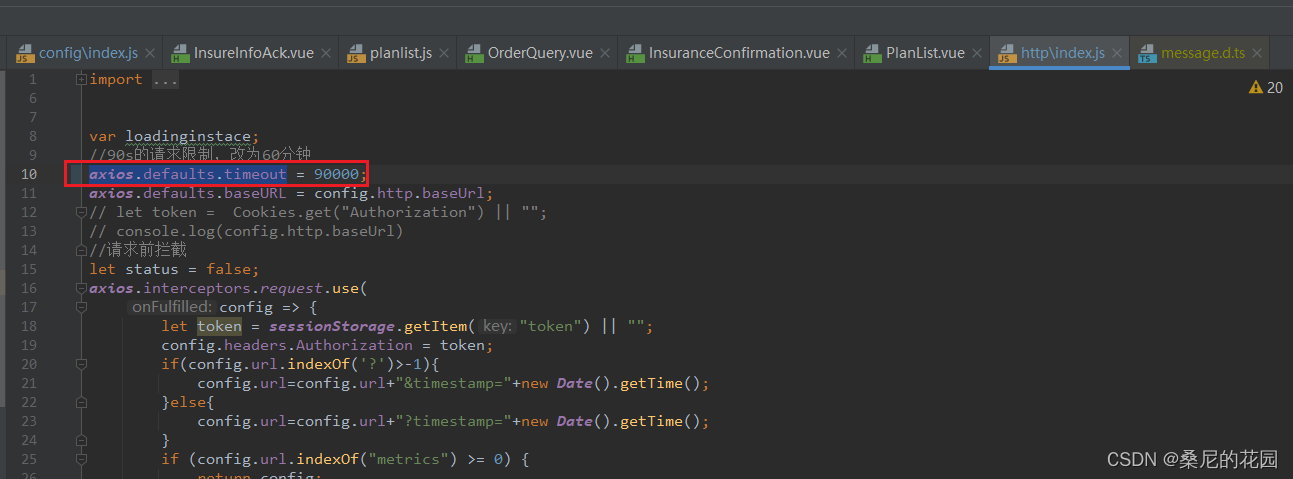Click line number 16 in the gutter
The height and width of the screenshot is (479, 1293).
(28, 288)
